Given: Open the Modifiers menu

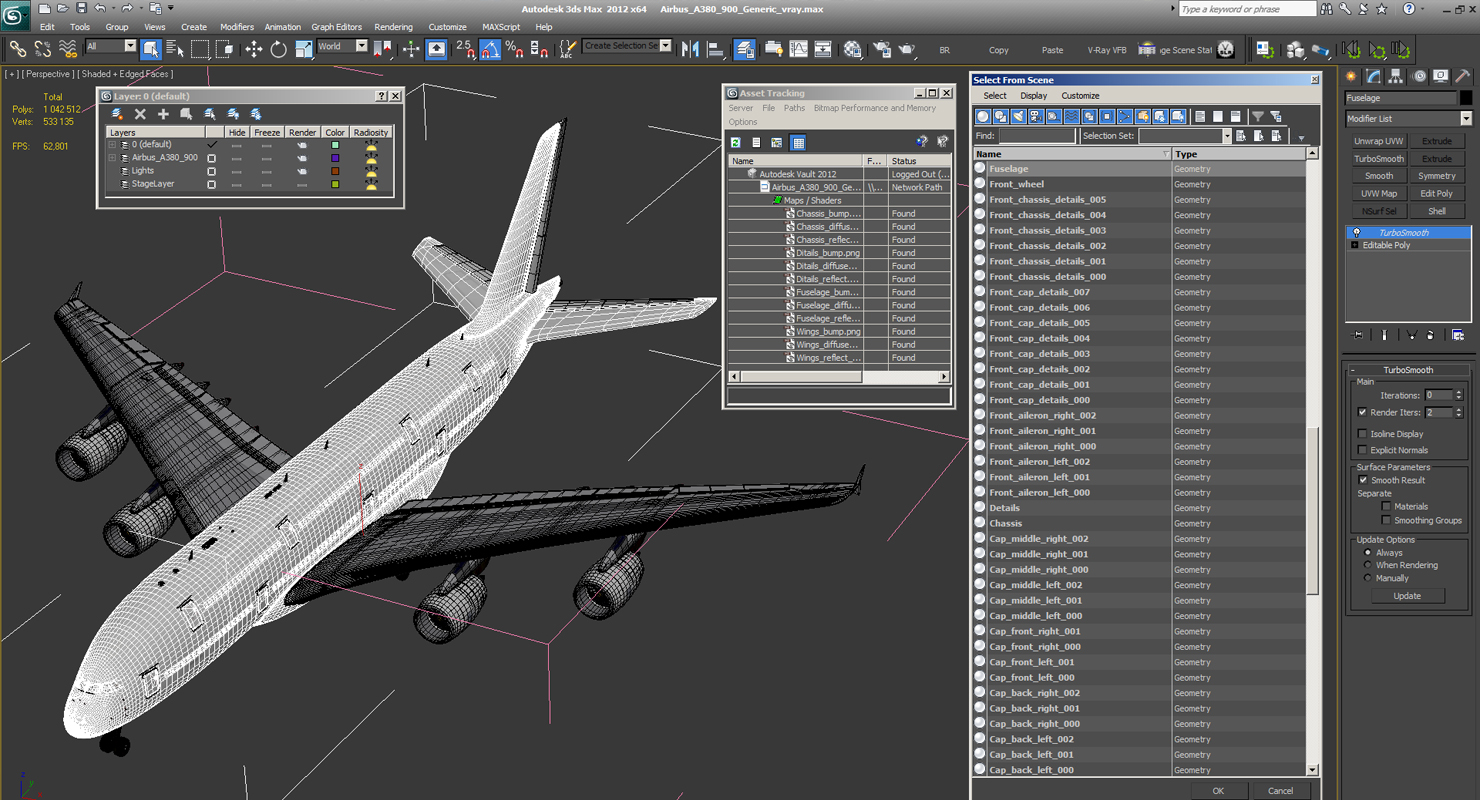Looking at the screenshot, I should [237, 27].
